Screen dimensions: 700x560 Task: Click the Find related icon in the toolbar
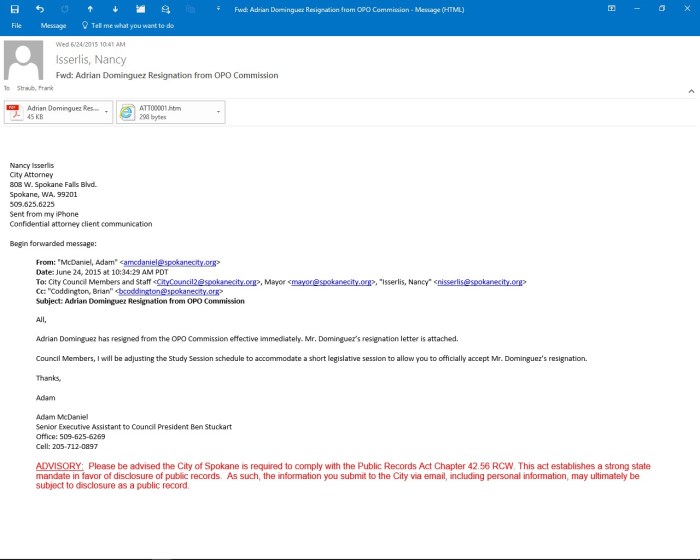coord(165,8)
